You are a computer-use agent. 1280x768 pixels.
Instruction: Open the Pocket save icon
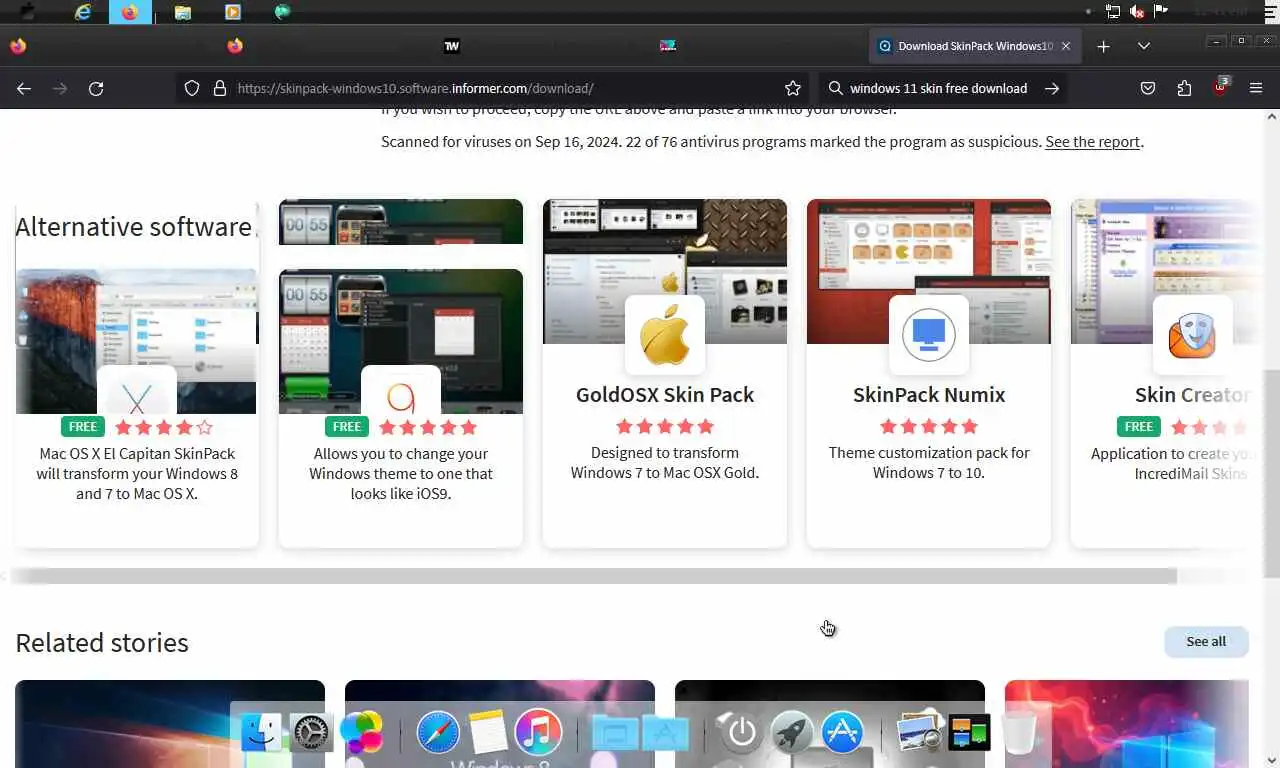[x=1148, y=88]
